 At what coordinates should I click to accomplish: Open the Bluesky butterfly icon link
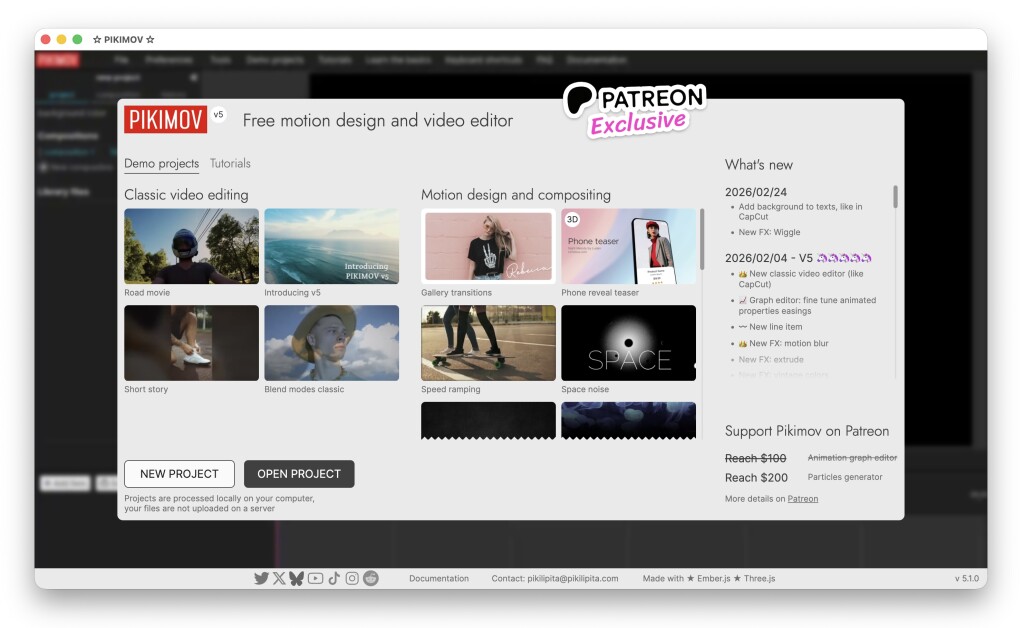[297, 578]
